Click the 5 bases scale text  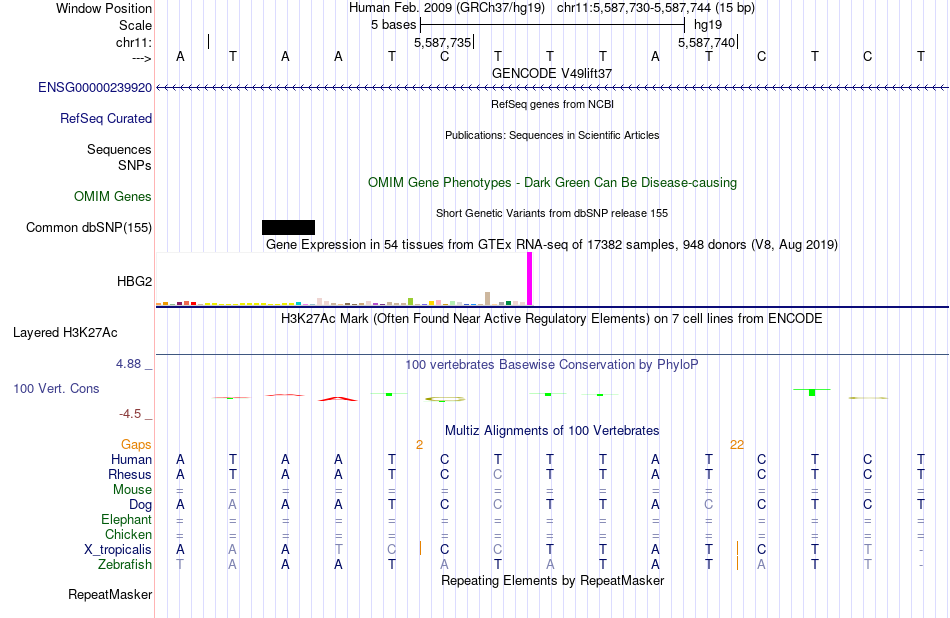[394, 25]
